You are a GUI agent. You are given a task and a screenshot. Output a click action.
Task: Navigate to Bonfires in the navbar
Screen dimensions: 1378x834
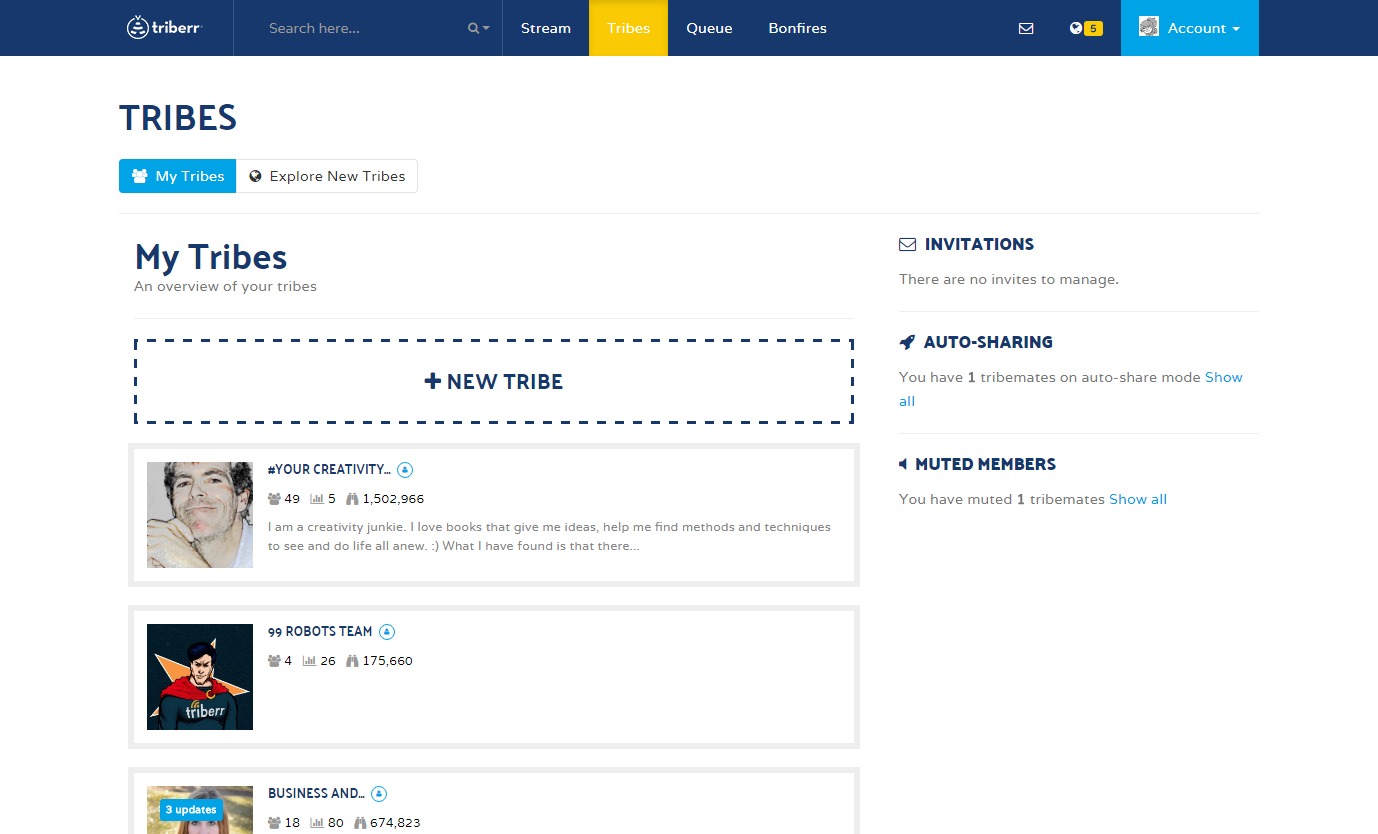797,28
